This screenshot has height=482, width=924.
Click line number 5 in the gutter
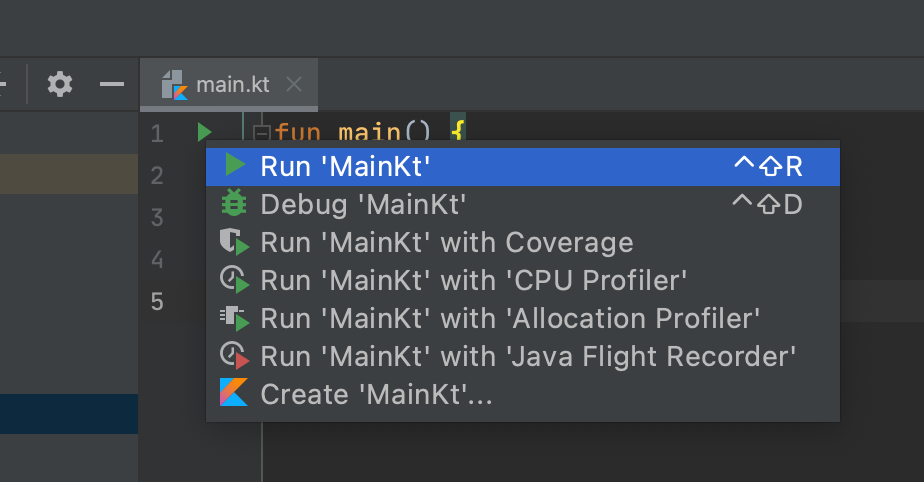157,302
